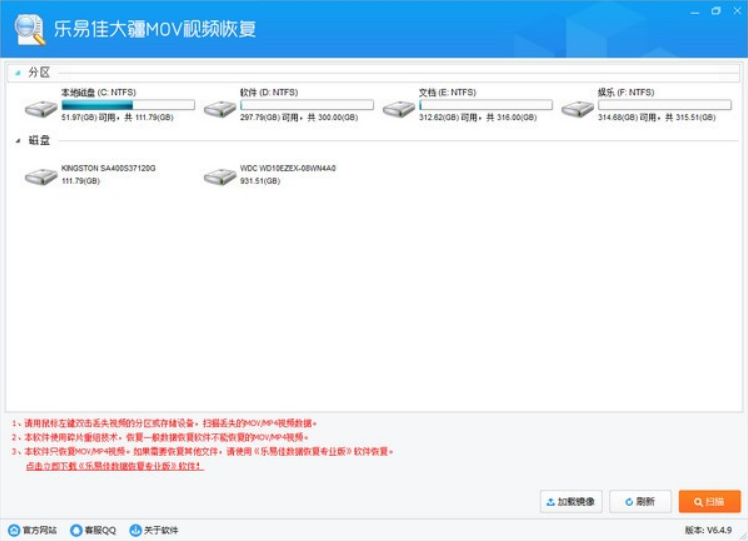Start scan with orange 扫描 button
The image size is (748, 541).
[x=710, y=502]
